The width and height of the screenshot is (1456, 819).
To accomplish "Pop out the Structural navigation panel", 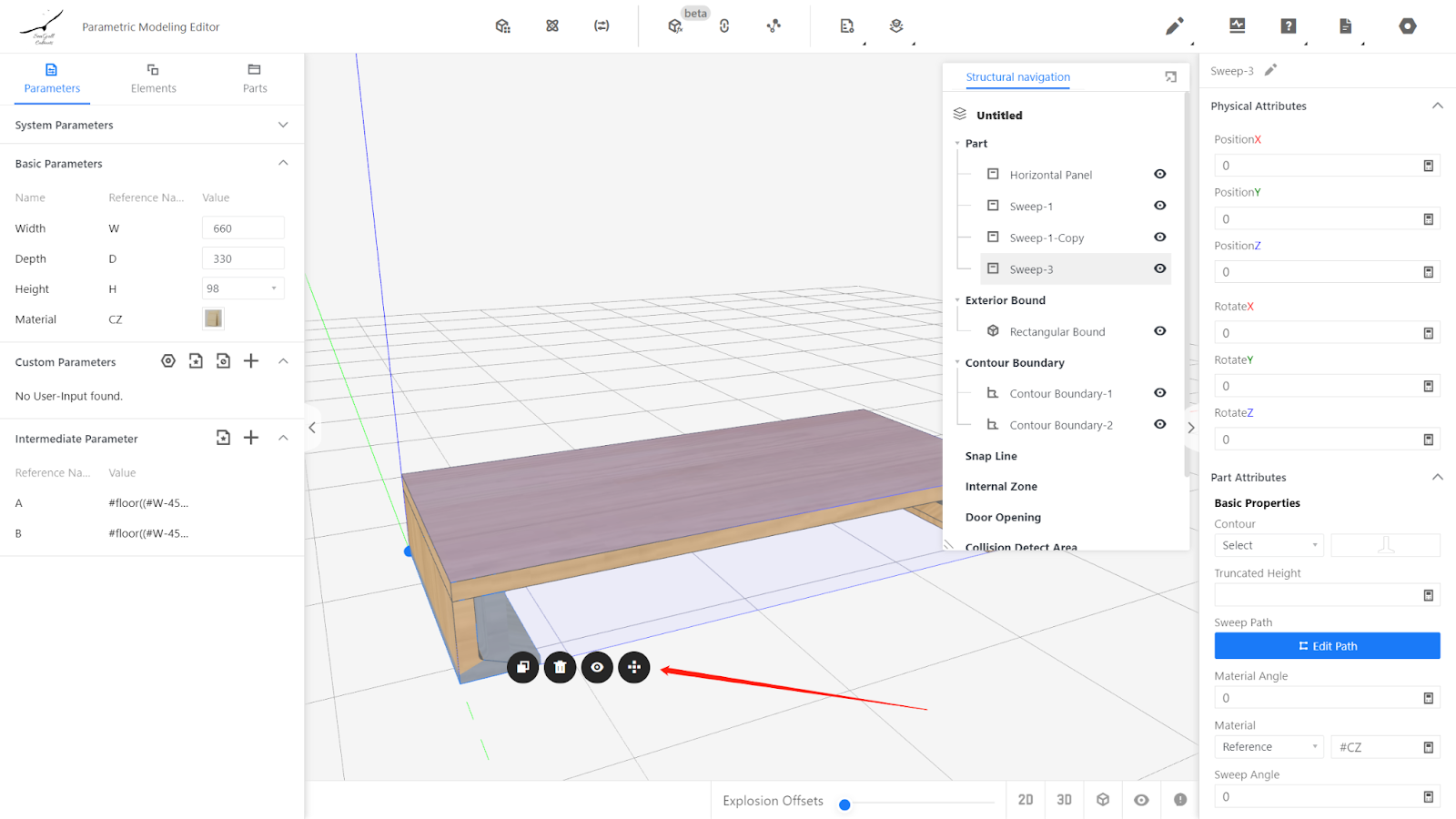I will pos(1170,77).
